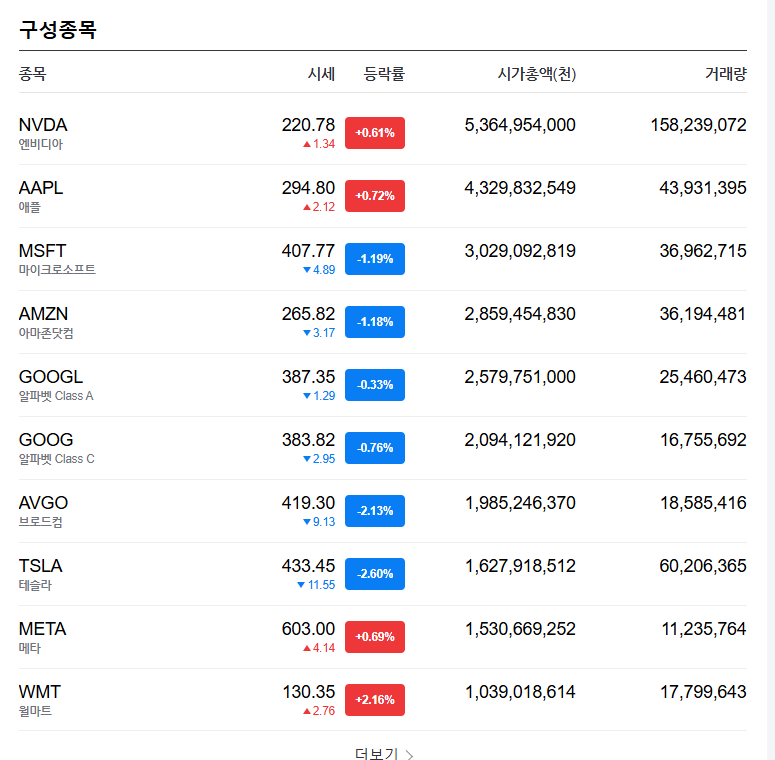Open the AVGO stock ticker

pos(43,503)
